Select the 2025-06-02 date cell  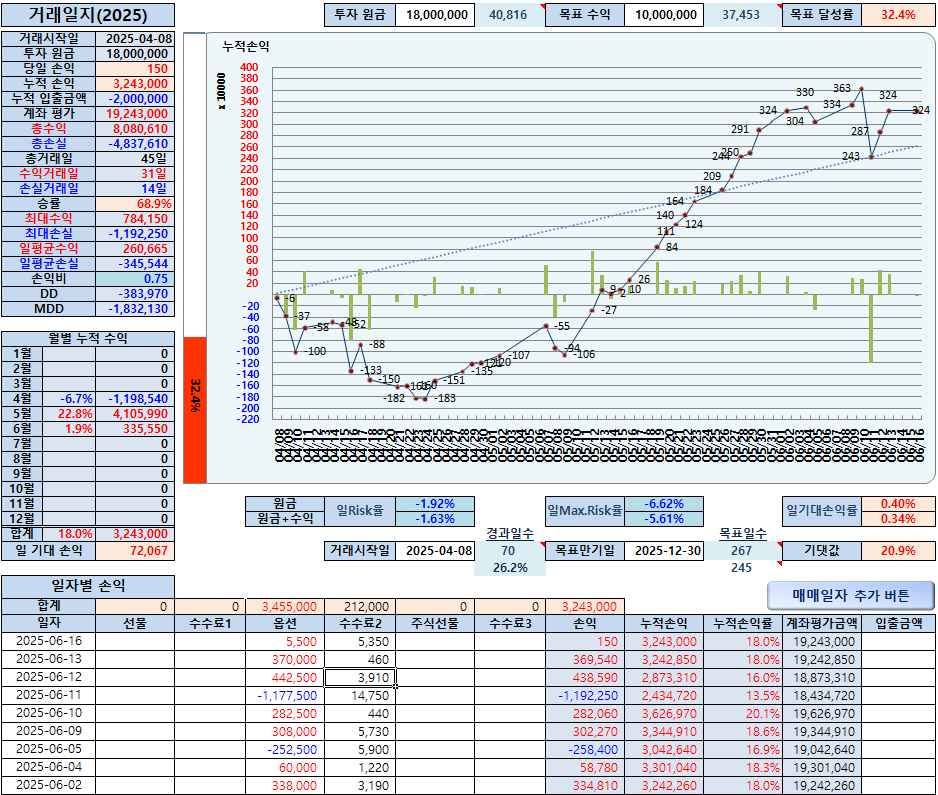(x=48, y=785)
